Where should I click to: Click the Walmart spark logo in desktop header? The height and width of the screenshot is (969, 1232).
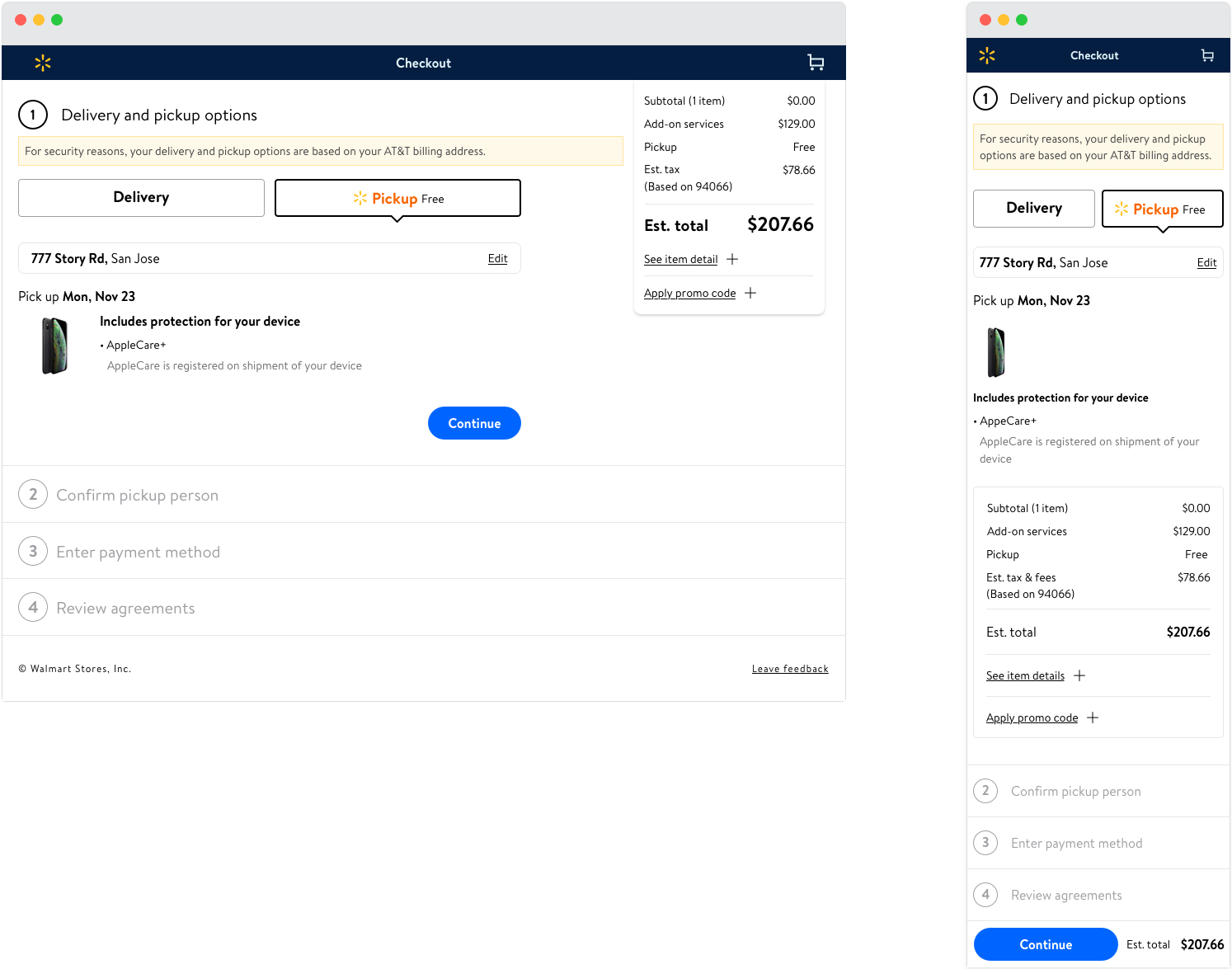coord(43,63)
